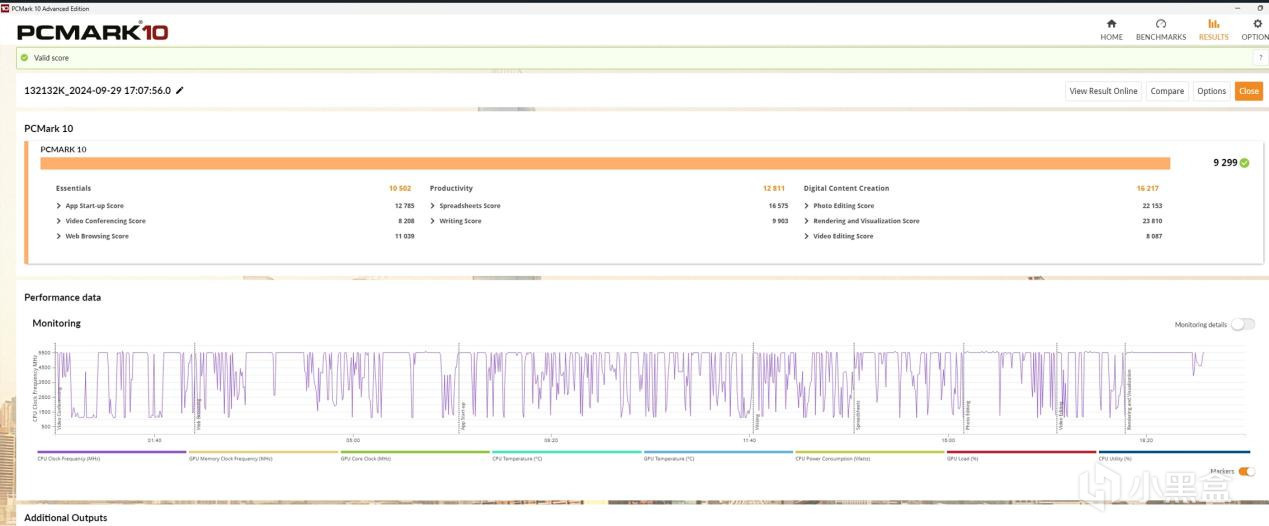1269x526 pixels.
Task: Click the App Start-up chart marker
Action: click(x=463, y=417)
